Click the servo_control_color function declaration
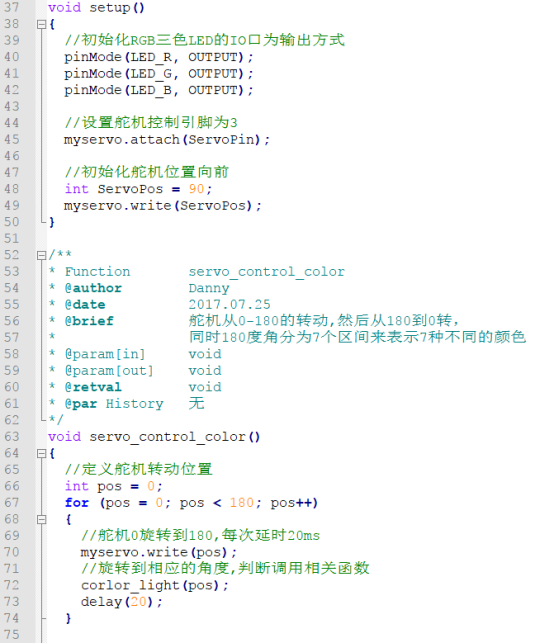This screenshot has width=554, height=643. tap(154, 437)
